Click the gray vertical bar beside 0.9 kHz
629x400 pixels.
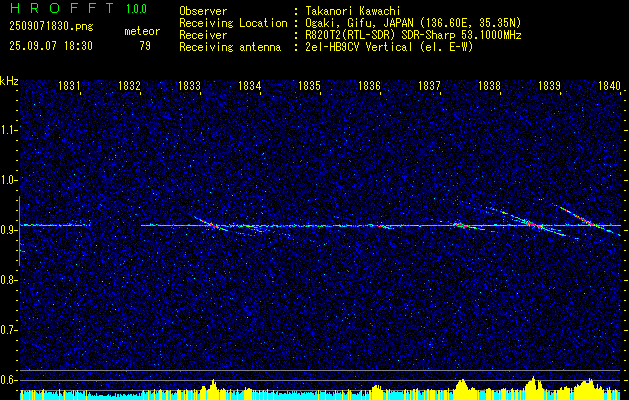pyautogui.click(x=19, y=231)
